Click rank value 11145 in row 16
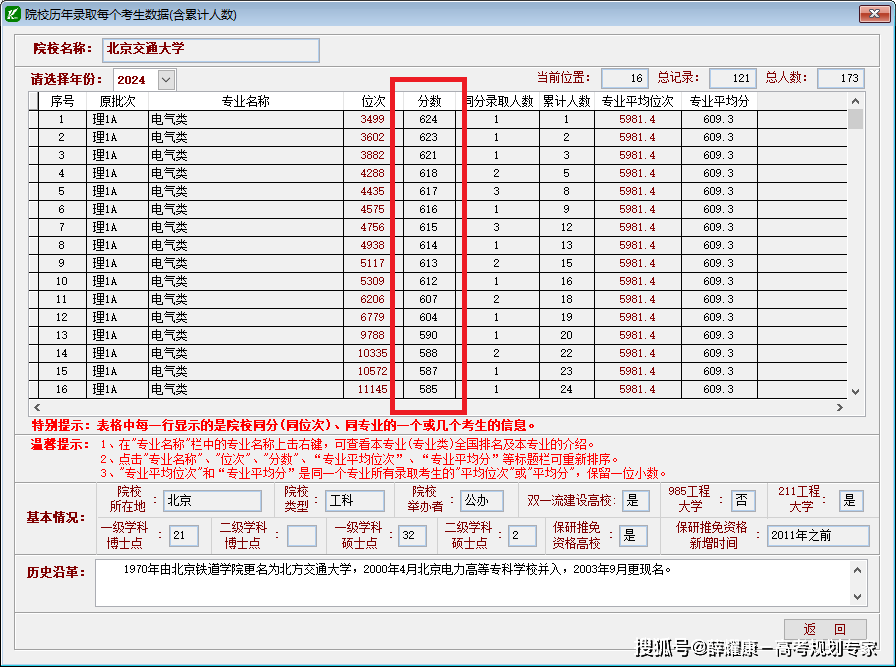The image size is (896, 667). point(372,389)
